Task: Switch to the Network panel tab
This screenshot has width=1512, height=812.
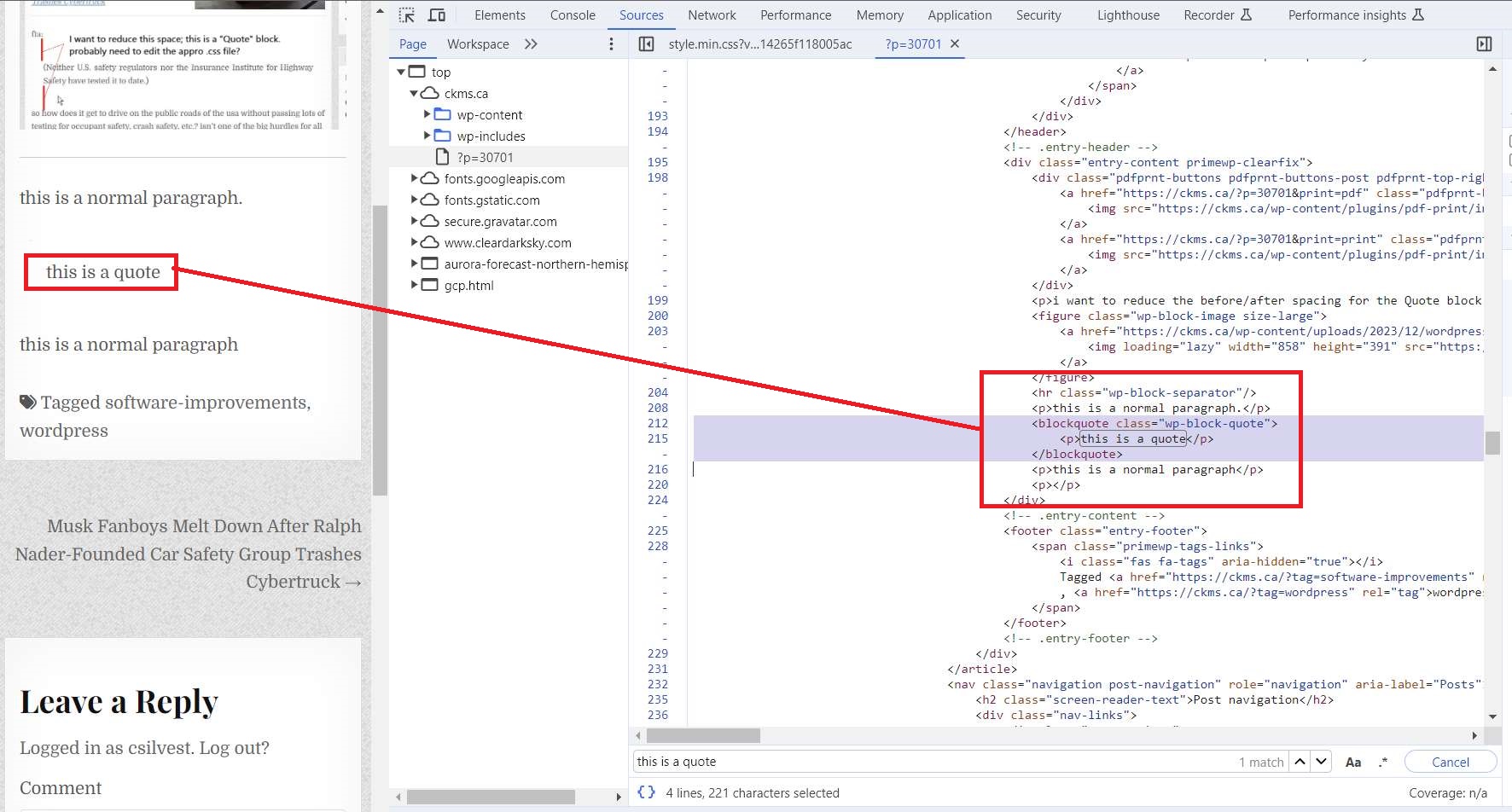Action: click(712, 15)
